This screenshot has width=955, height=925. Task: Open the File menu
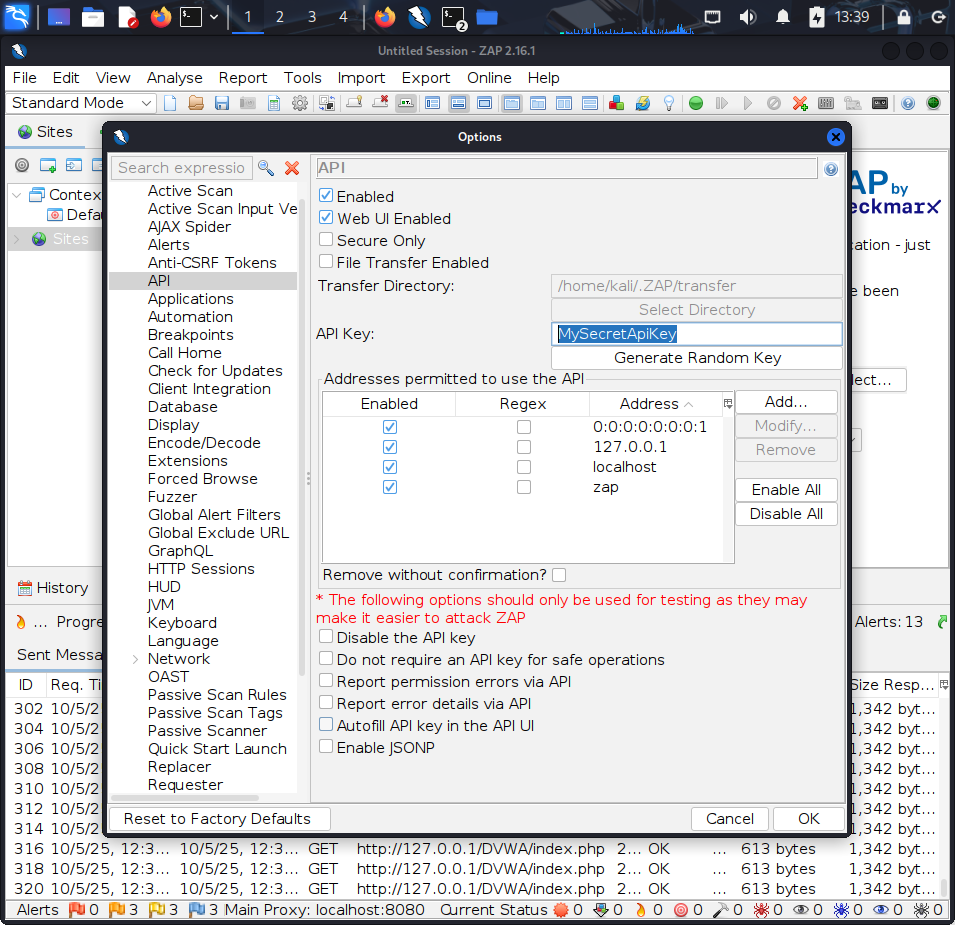tap(24, 78)
